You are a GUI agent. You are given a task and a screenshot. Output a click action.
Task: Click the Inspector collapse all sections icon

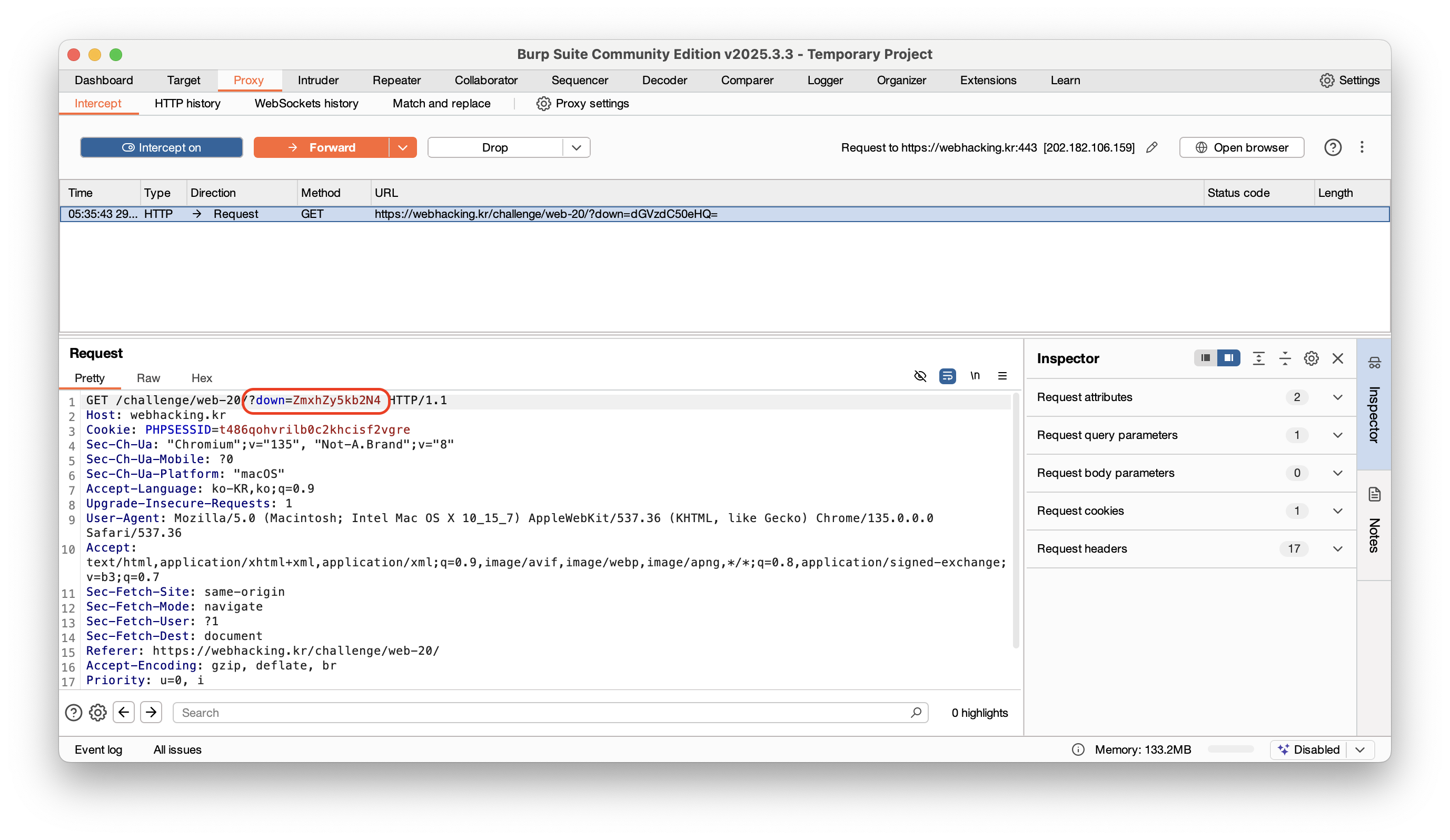[x=1285, y=358]
